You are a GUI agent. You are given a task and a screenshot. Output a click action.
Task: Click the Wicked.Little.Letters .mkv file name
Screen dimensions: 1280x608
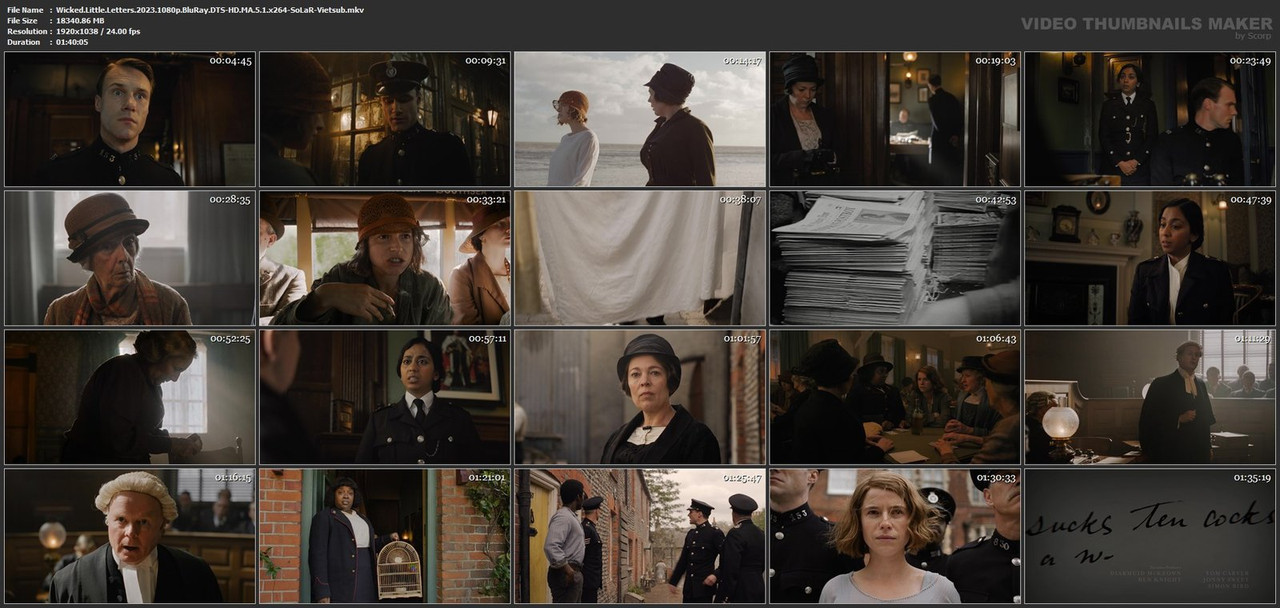(x=210, y=9)
